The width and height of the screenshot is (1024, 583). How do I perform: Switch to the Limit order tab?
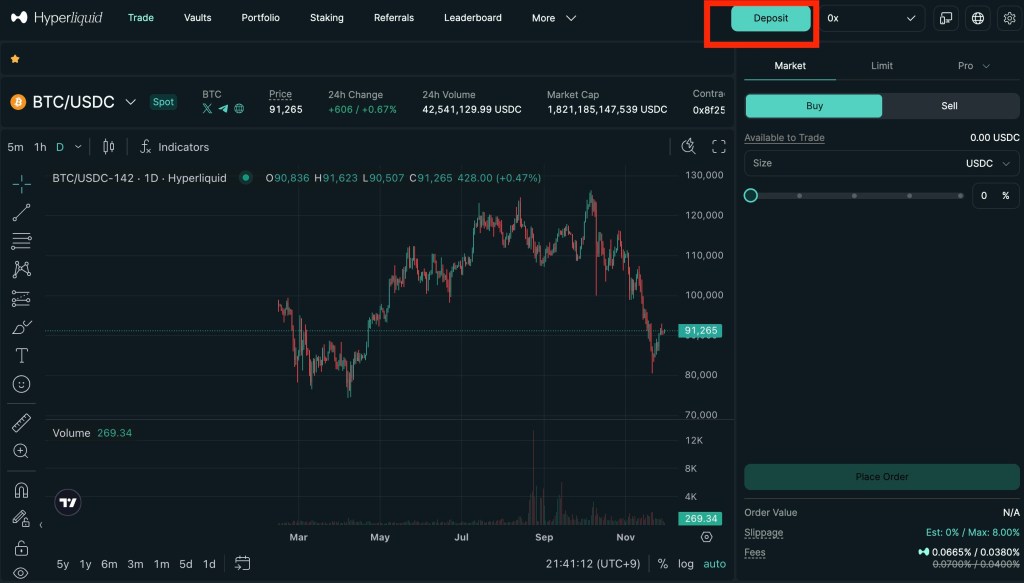881,66
